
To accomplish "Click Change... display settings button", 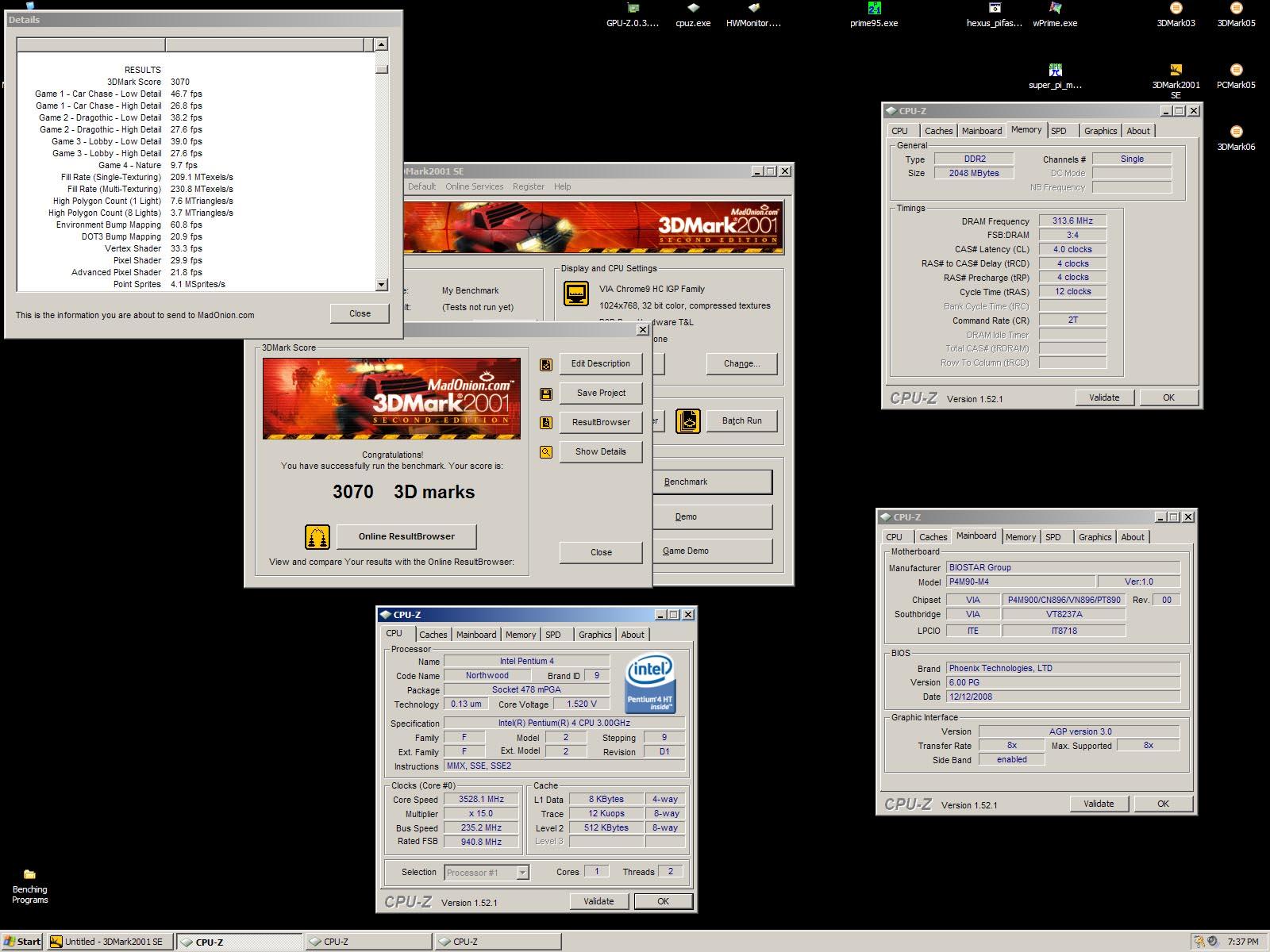I will tap(741, 363).
